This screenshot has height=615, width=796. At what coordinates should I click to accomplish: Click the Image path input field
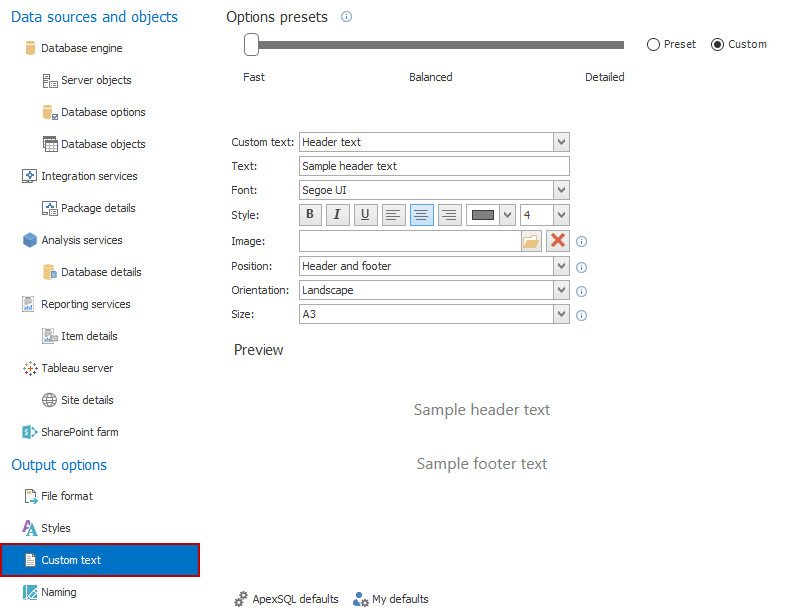410,241
